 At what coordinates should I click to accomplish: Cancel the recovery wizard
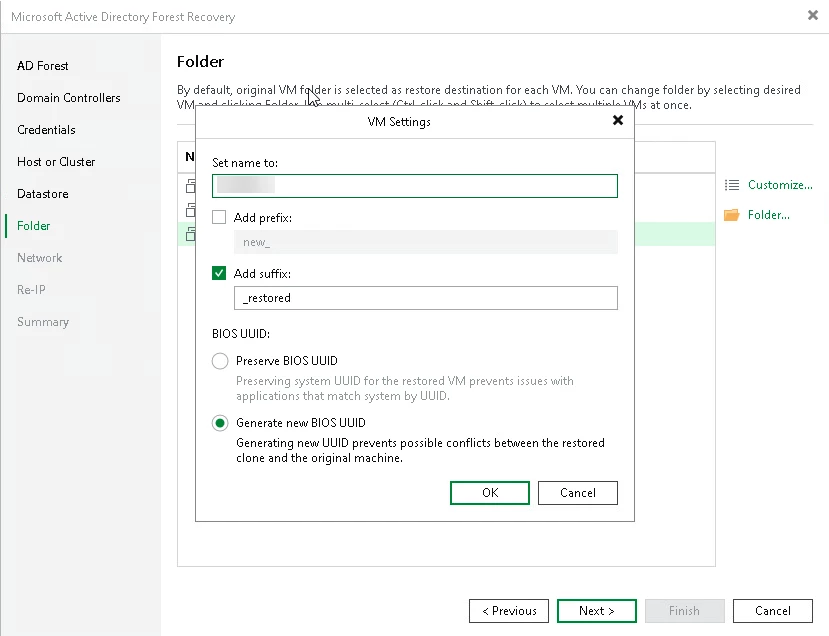click(772, 611)
